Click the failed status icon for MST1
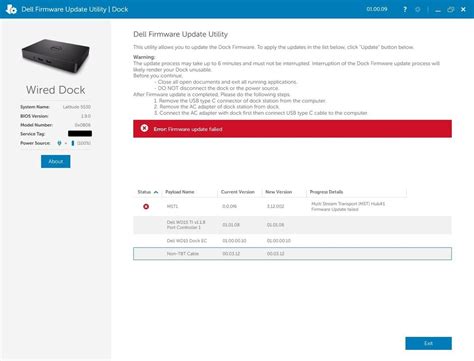The height and width of the screenshot is (361, 474). coord(146,207)
